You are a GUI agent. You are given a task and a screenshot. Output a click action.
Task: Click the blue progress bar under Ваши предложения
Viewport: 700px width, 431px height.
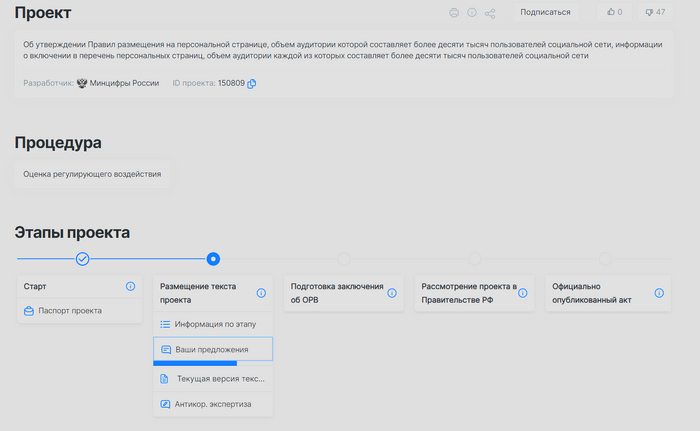coord(195,364)
